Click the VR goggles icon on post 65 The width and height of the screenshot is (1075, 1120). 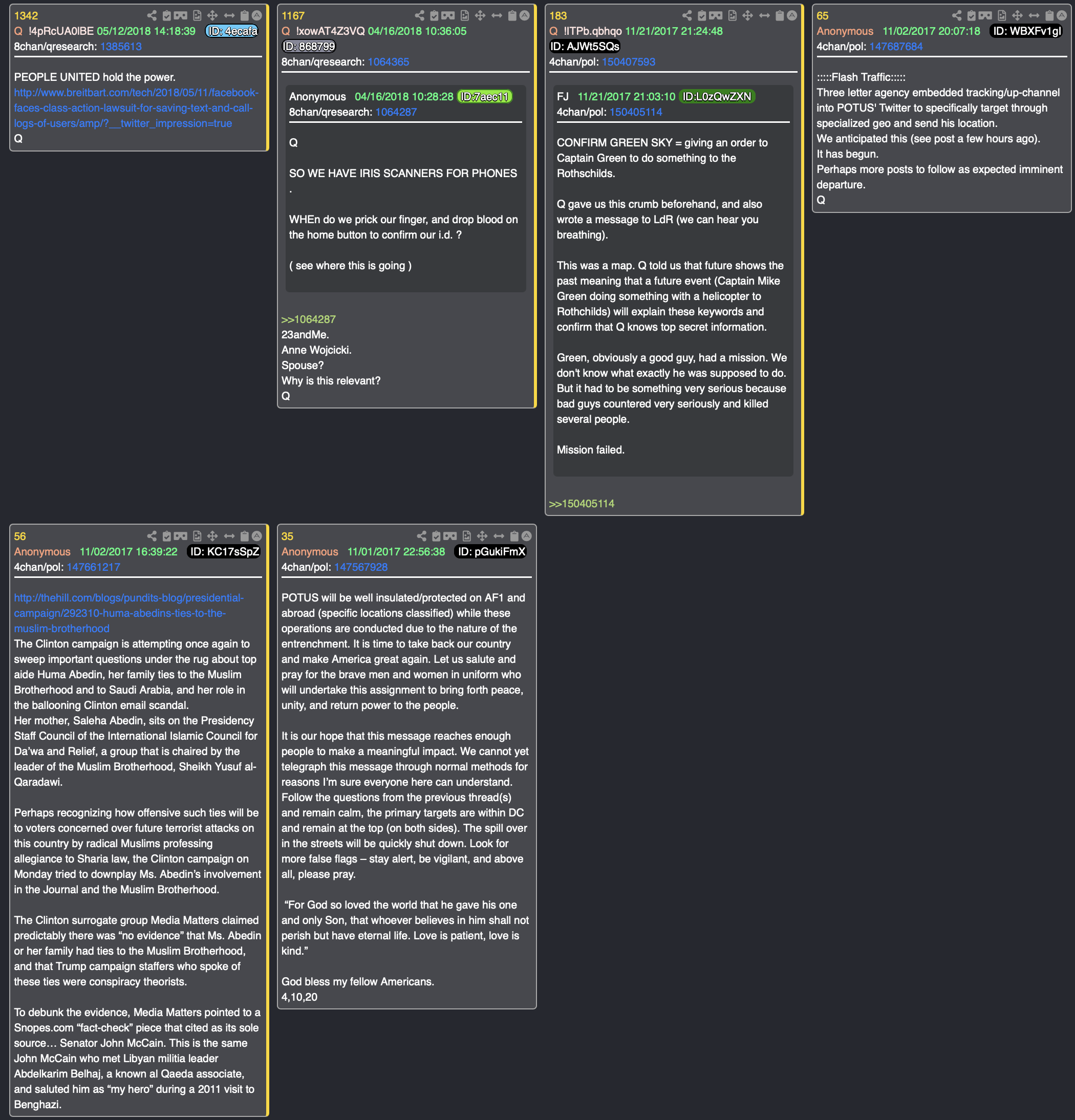pyautogui.click(x=985, y=15)
